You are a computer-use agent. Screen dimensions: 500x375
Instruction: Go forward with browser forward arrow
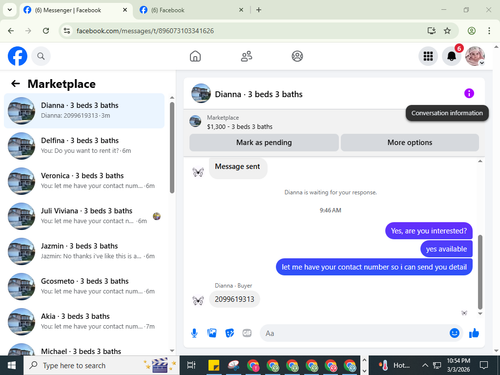(28, 31)
